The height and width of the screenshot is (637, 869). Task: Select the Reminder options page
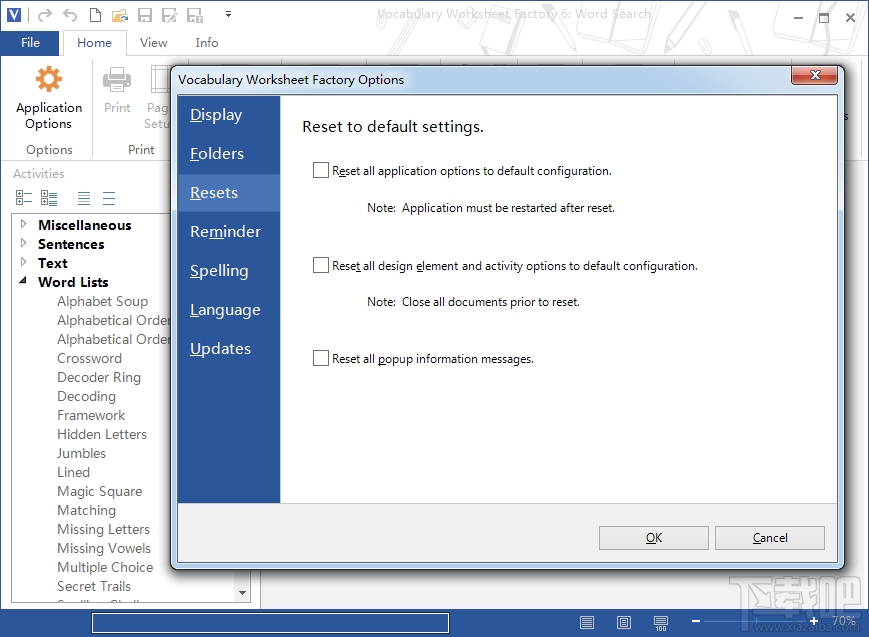click(229, 232)
